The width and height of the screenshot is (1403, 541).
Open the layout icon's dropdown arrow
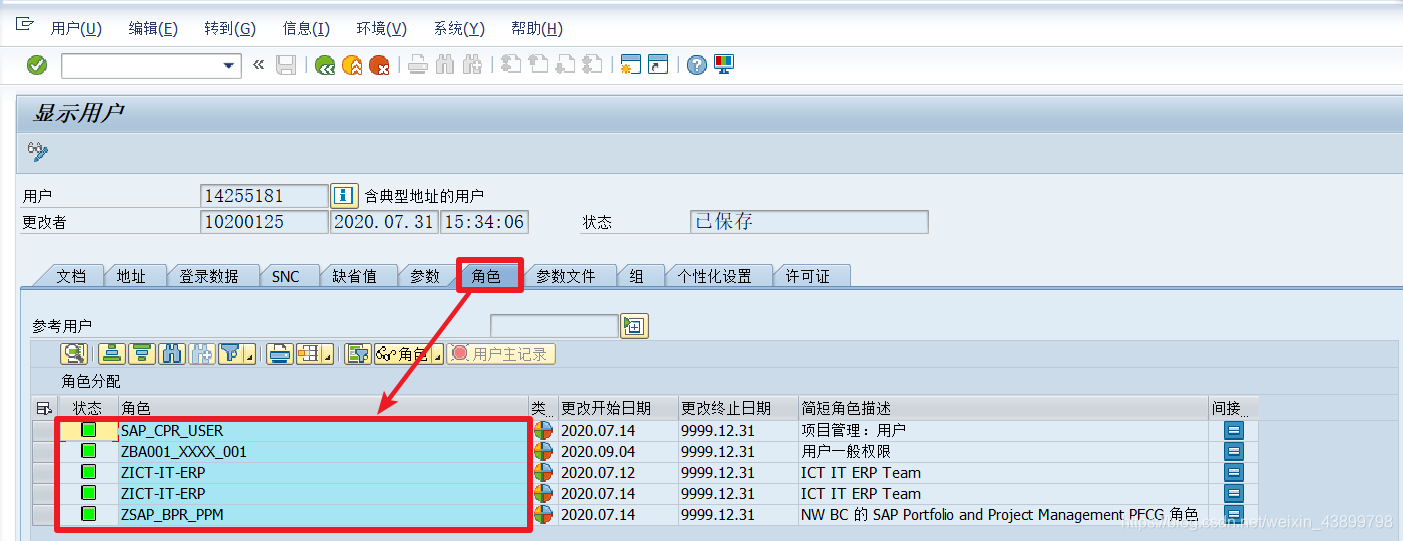pyautogui.click(x=327, y=354)
